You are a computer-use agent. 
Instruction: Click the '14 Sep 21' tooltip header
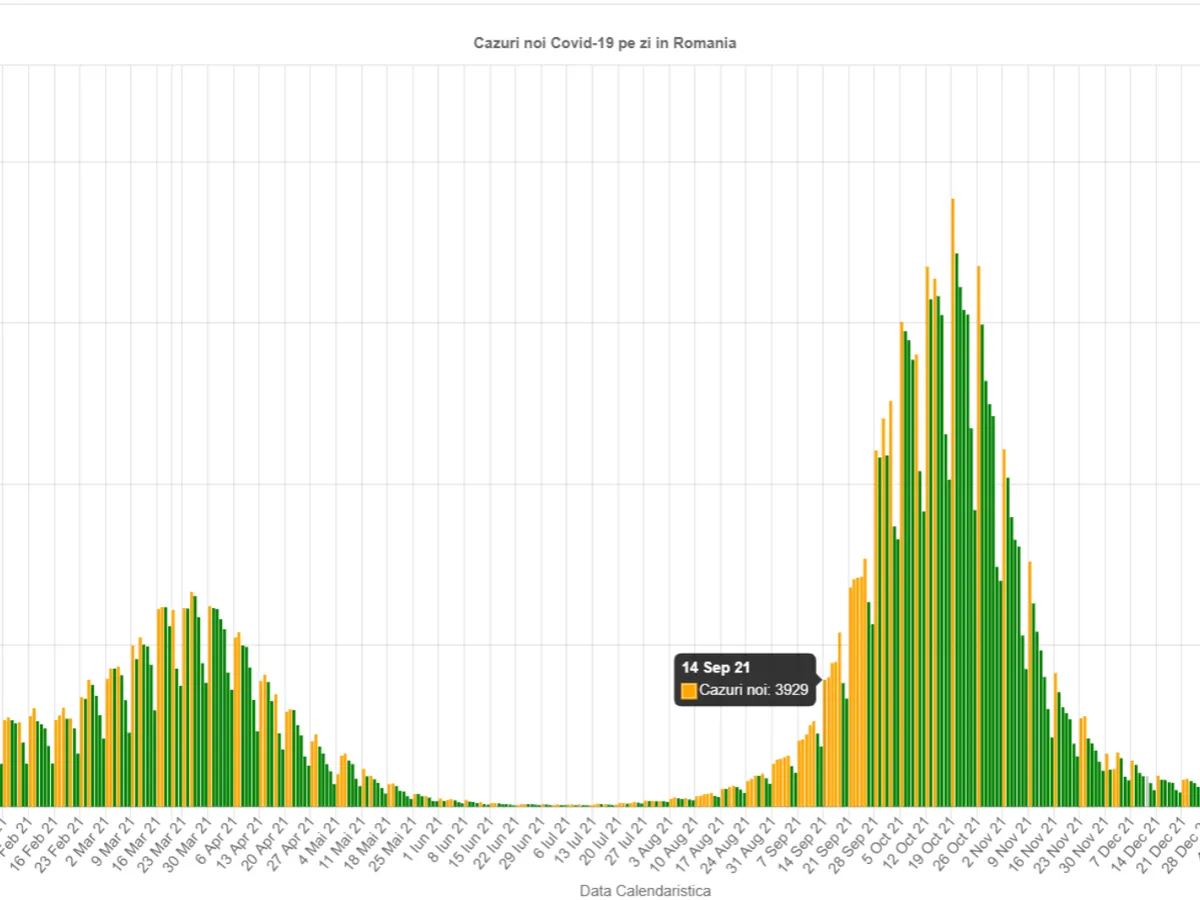pos(716,668)
